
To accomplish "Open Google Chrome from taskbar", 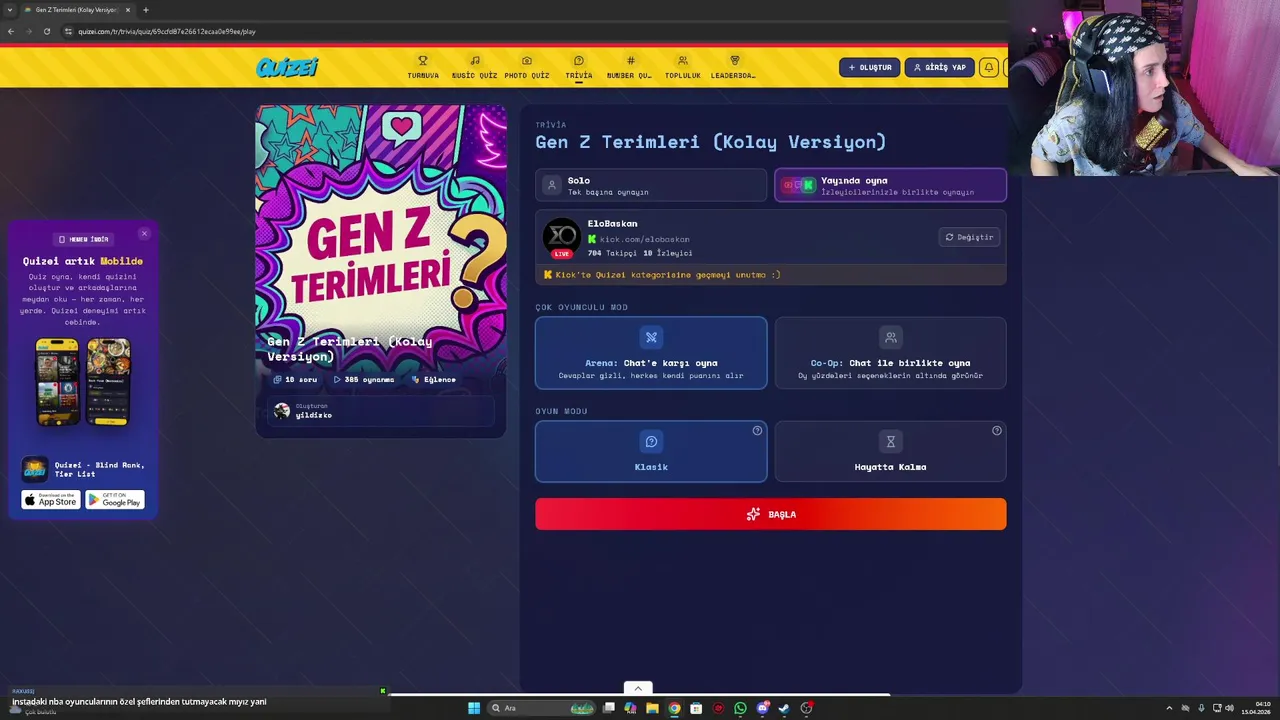I will [x=674, y=708].
